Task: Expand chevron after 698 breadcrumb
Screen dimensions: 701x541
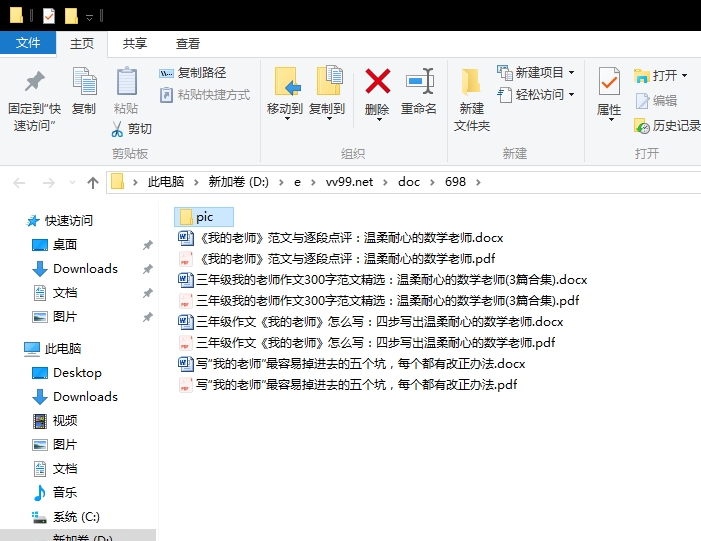Action: (478, 182)
